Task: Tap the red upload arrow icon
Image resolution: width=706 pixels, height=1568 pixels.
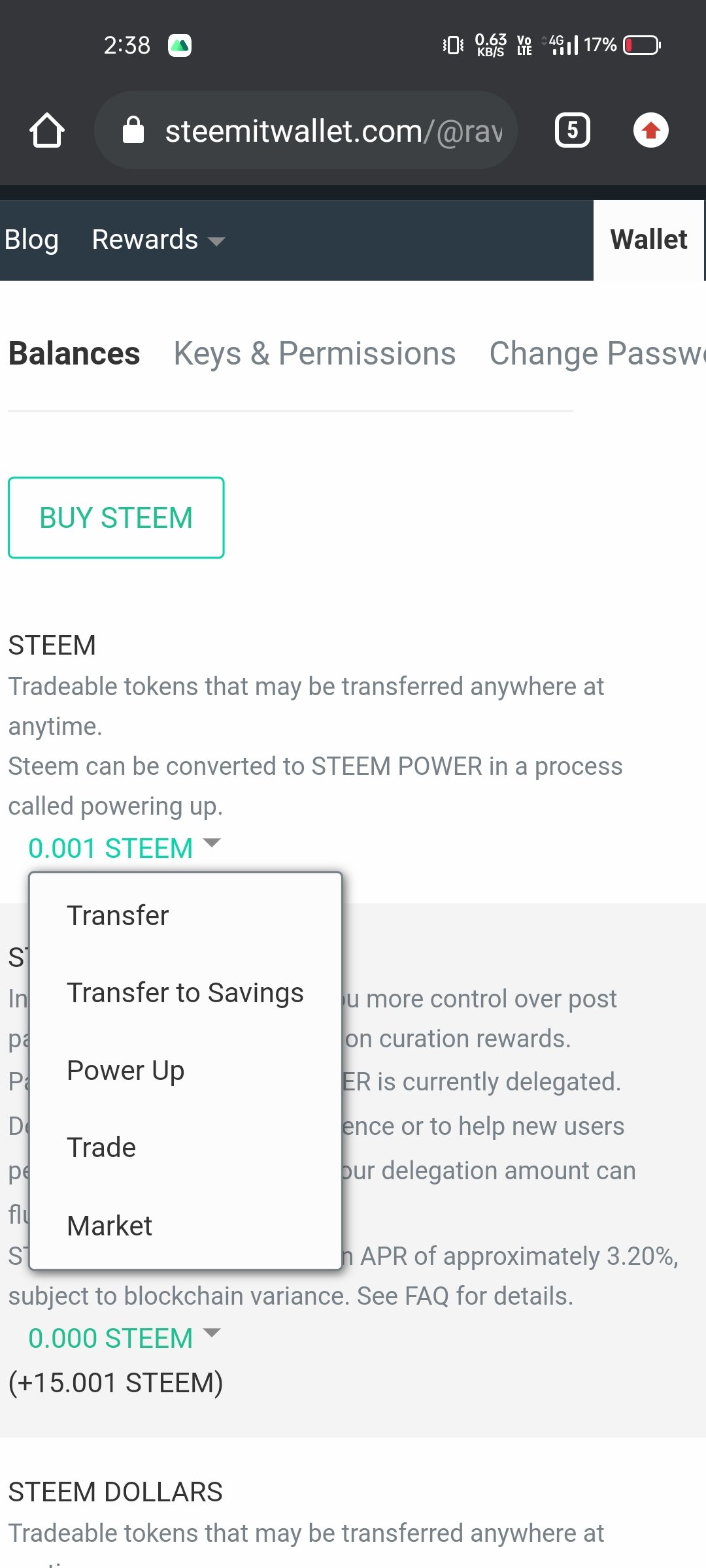Action: coord(650,130)
